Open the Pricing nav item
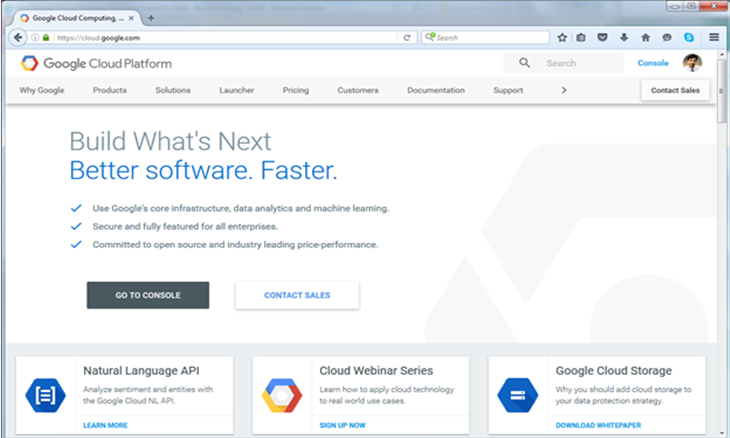The image size is (730, 438). click(296, 90)
